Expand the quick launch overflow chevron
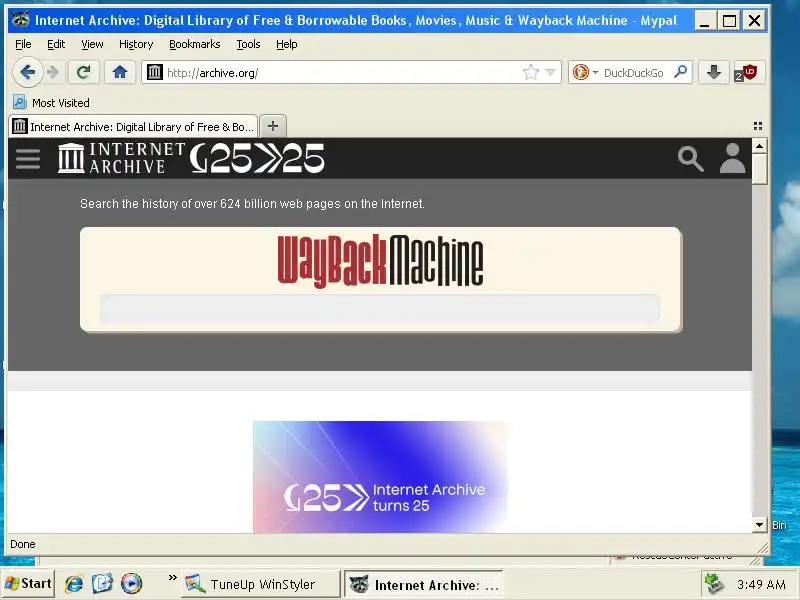Screen dimensions: 800x600 (172, 578)
